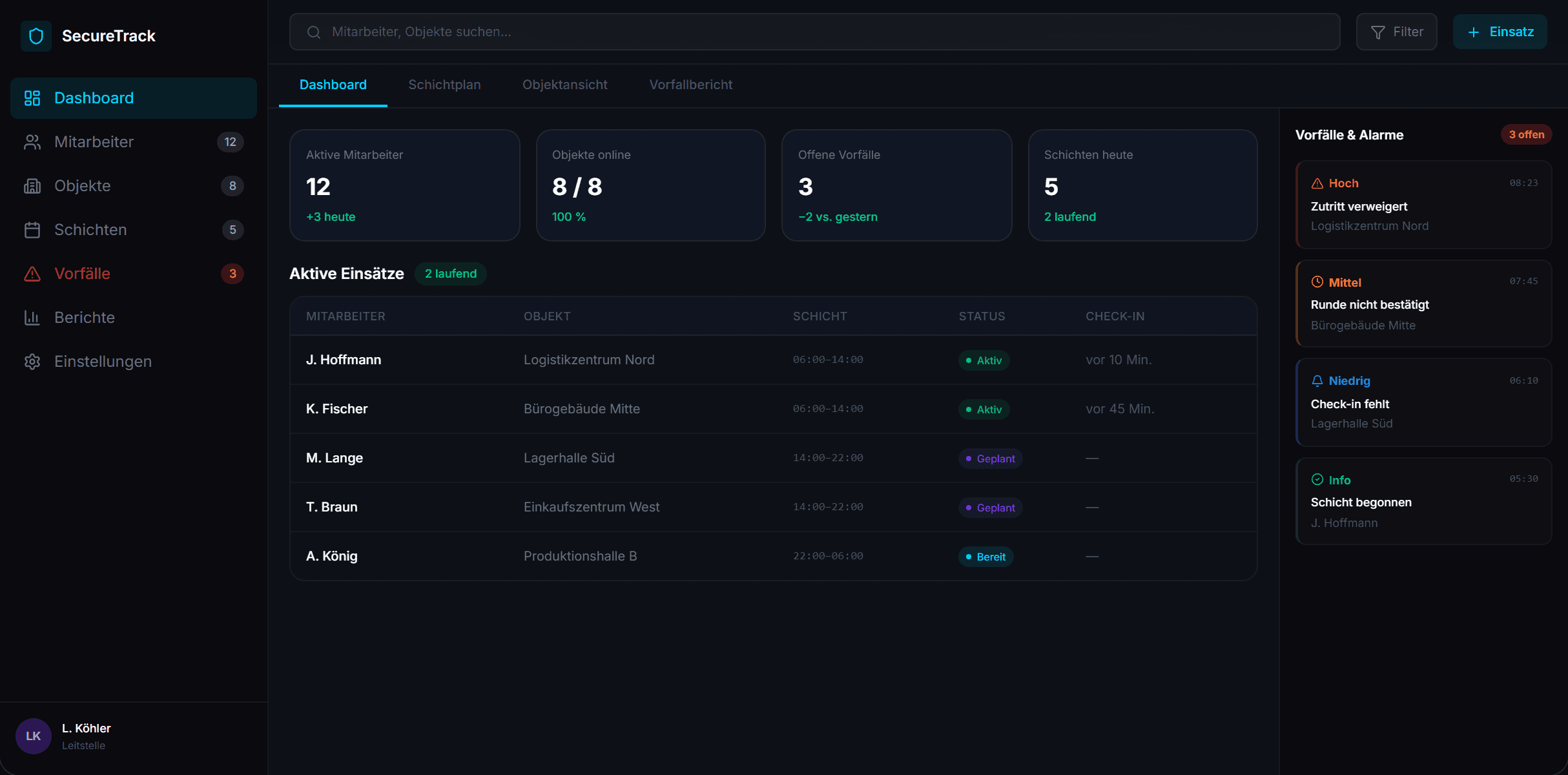Select the J. Hoffmann table row
Screen dimensions: 1568x775
click(773, 360)
